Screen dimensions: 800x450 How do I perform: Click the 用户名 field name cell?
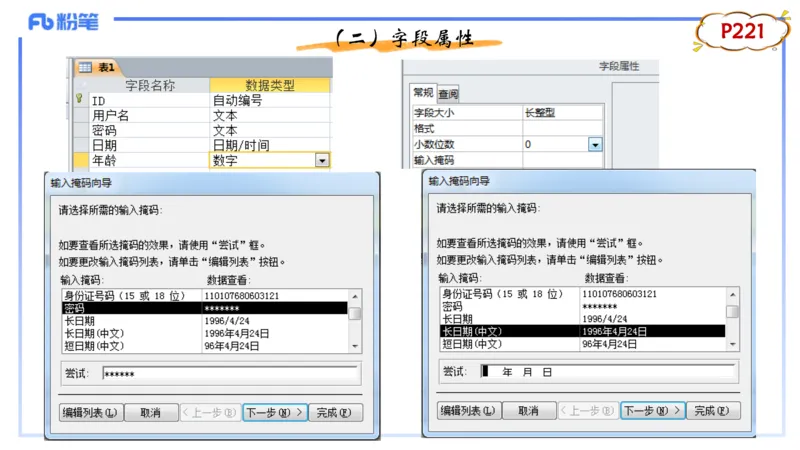[x=149, y=115]
